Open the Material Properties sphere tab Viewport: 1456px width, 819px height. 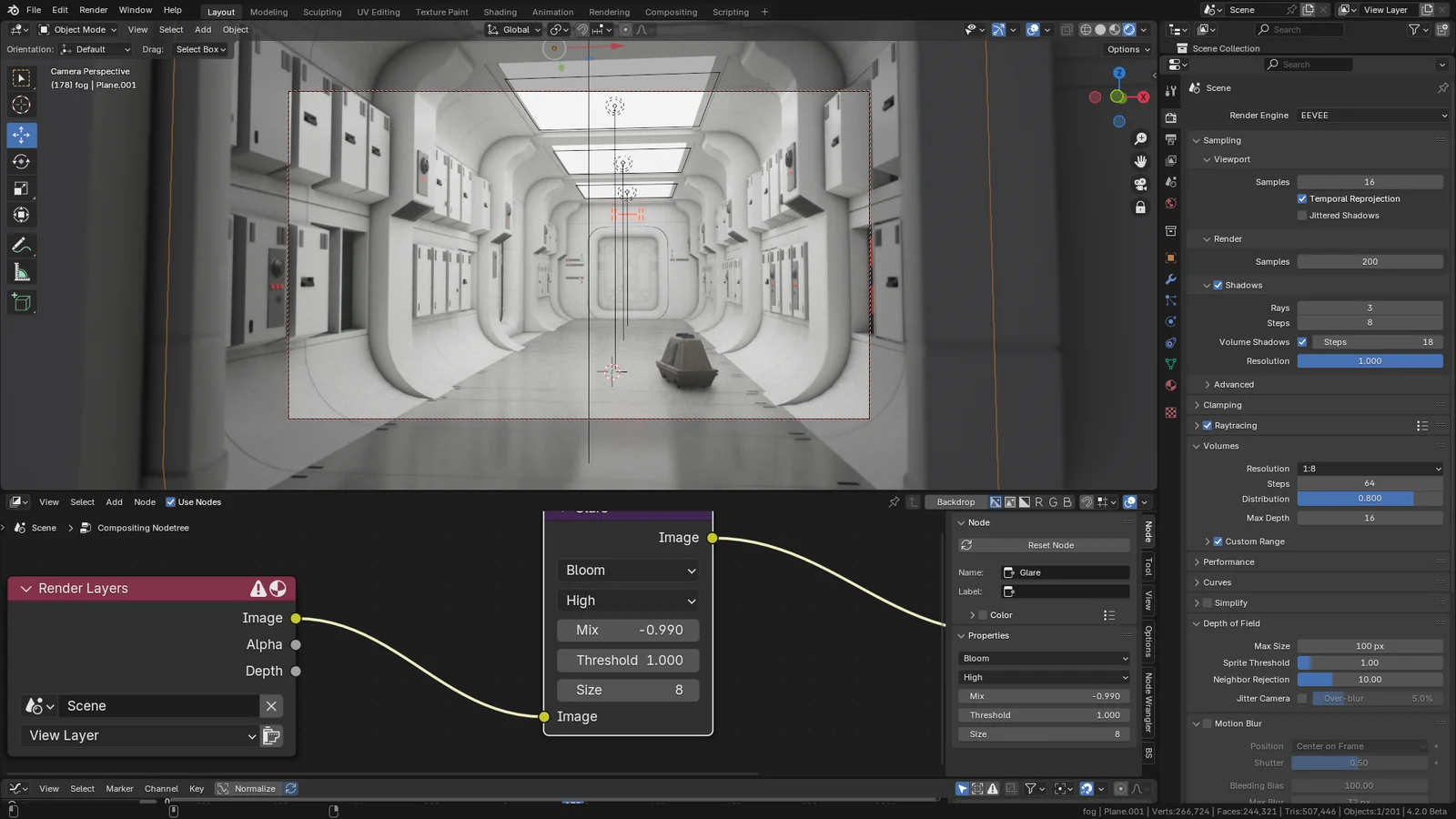(x=1170, y=385)
